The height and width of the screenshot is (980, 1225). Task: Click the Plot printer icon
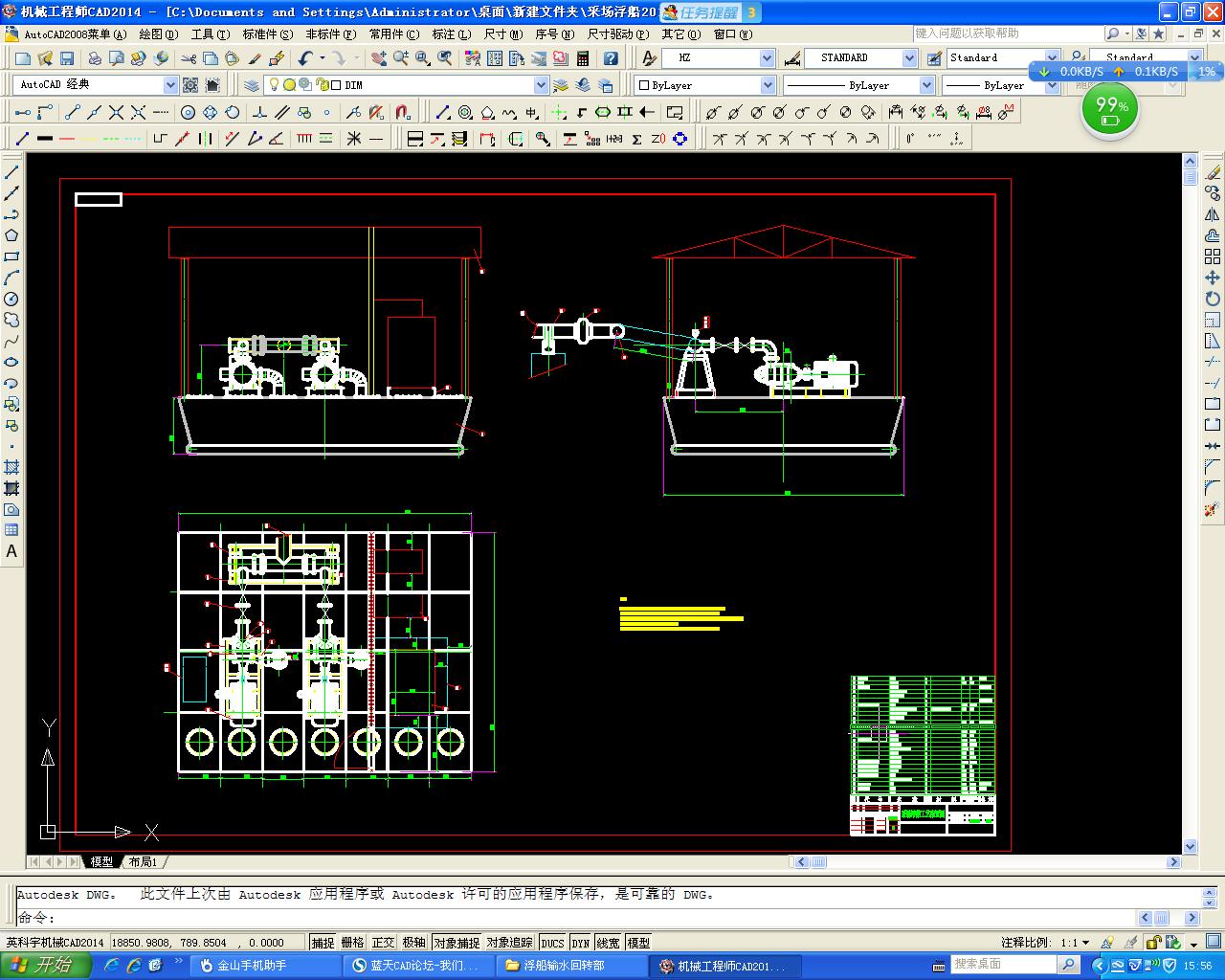(x=95, y=58)
